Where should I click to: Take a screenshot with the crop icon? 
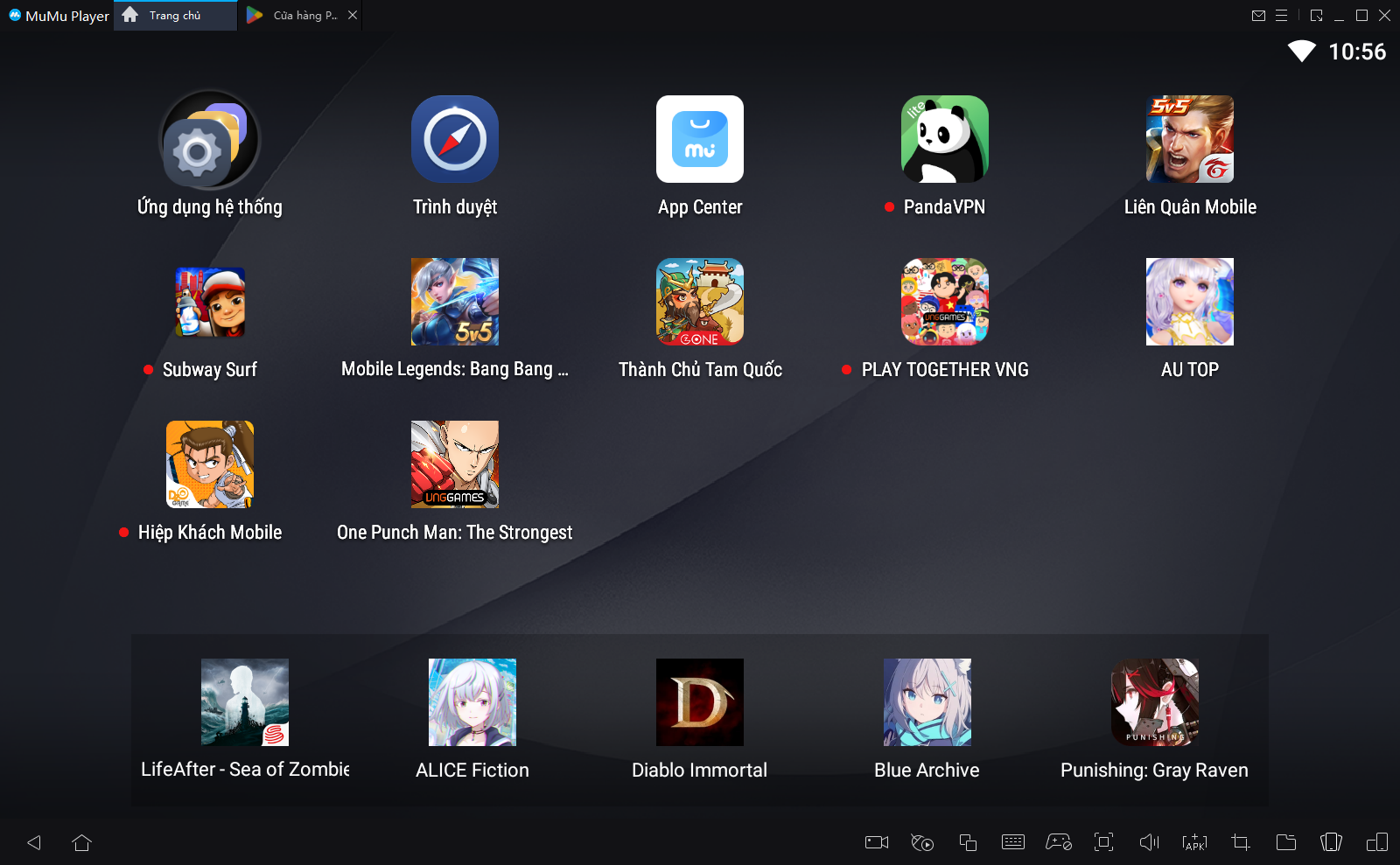tap(1240, 842)
